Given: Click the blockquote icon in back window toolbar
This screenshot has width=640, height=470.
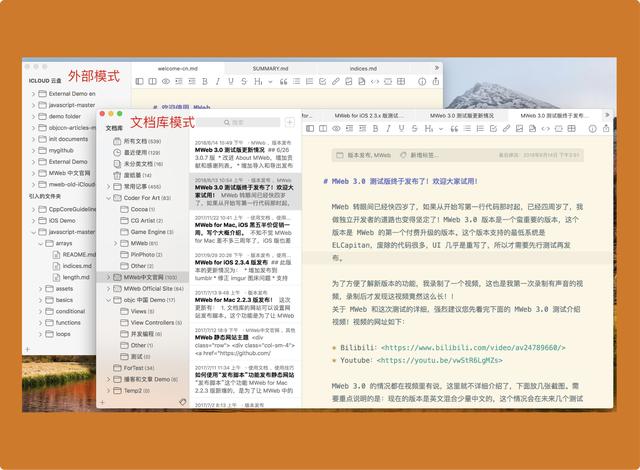Looking at the screenshot, I should click(283, 82).
